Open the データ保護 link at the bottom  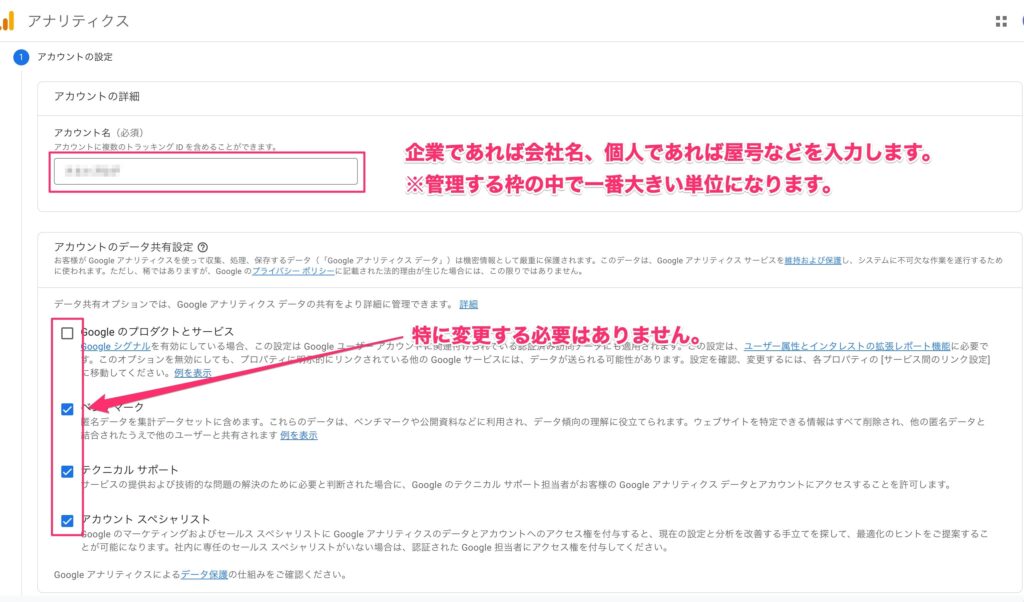click(204, 575)
